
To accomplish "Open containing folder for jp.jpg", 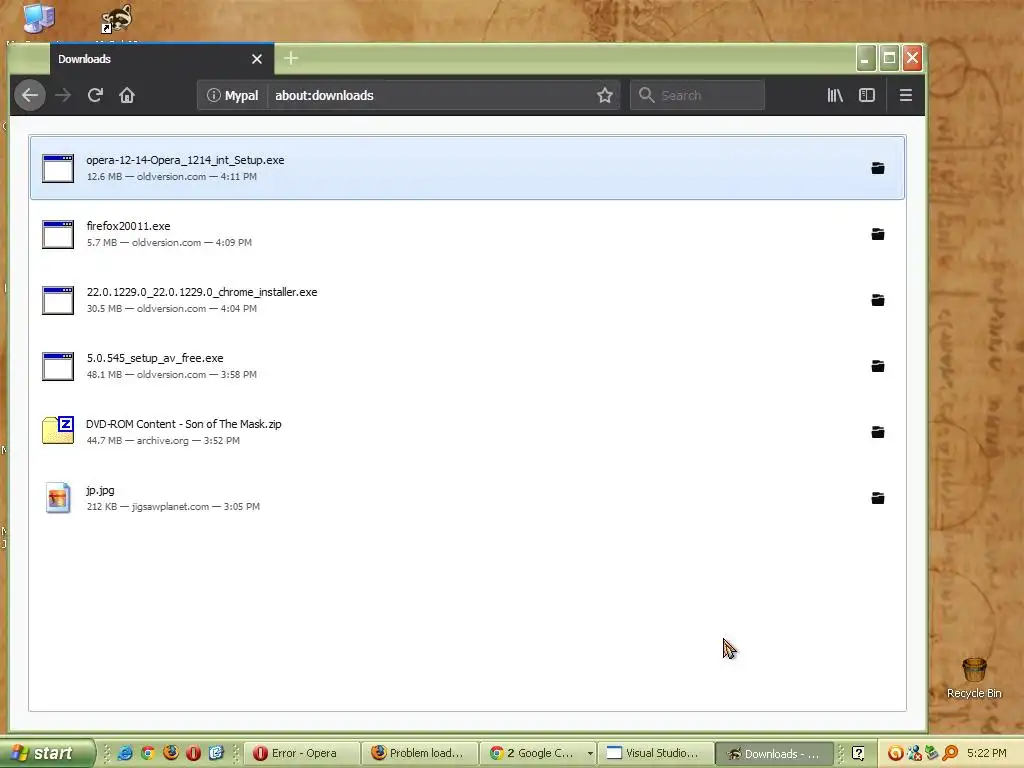I will pos(878,498).
